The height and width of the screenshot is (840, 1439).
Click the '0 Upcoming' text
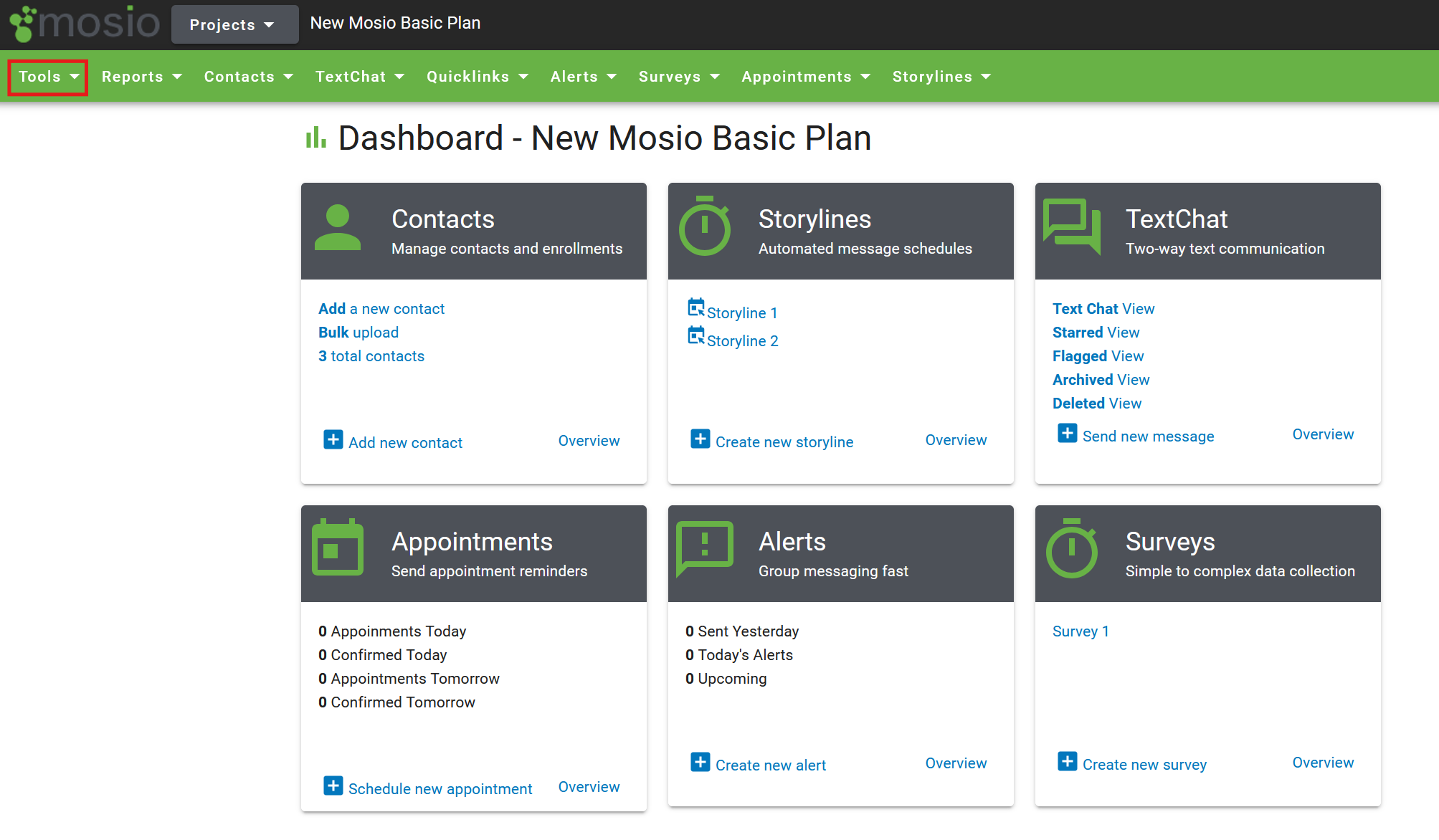pyautogui.click(x=726, y=679)
